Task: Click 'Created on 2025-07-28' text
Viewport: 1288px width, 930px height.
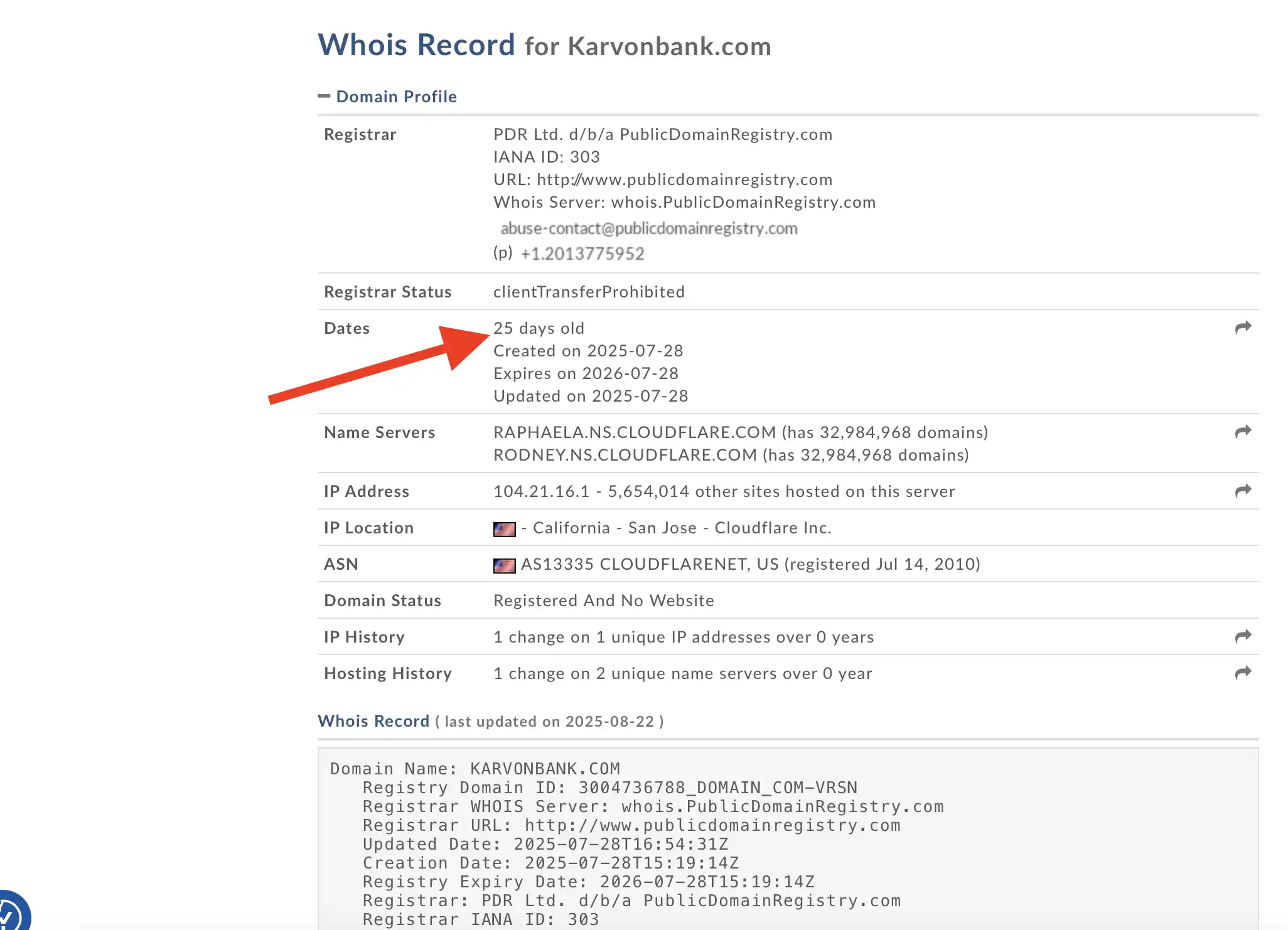Action: tap(588, 351)
